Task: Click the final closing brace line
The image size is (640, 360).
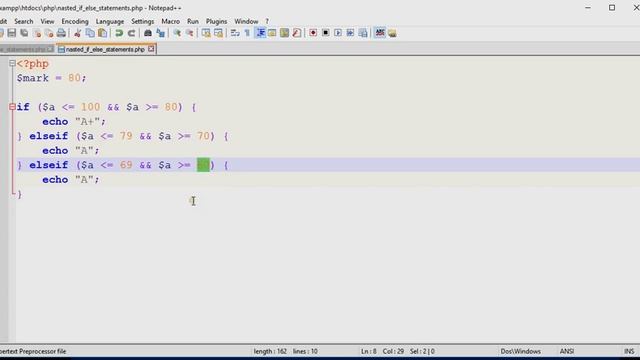Action: [x=19, y=194]
